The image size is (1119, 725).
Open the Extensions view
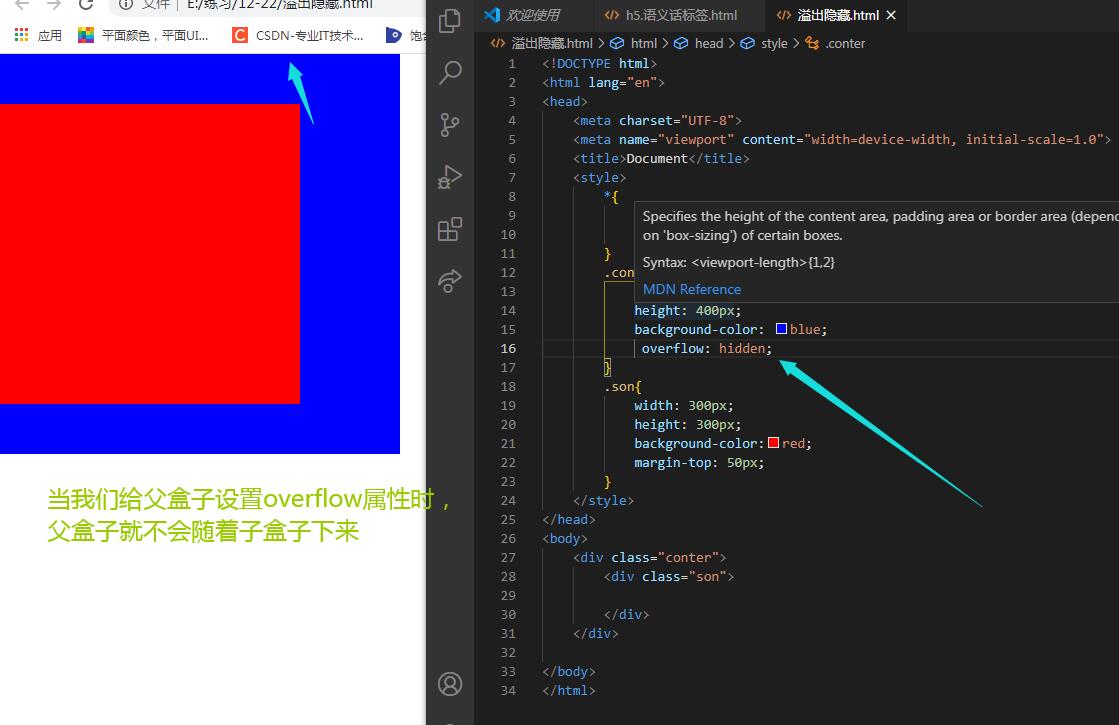[450, 229]
